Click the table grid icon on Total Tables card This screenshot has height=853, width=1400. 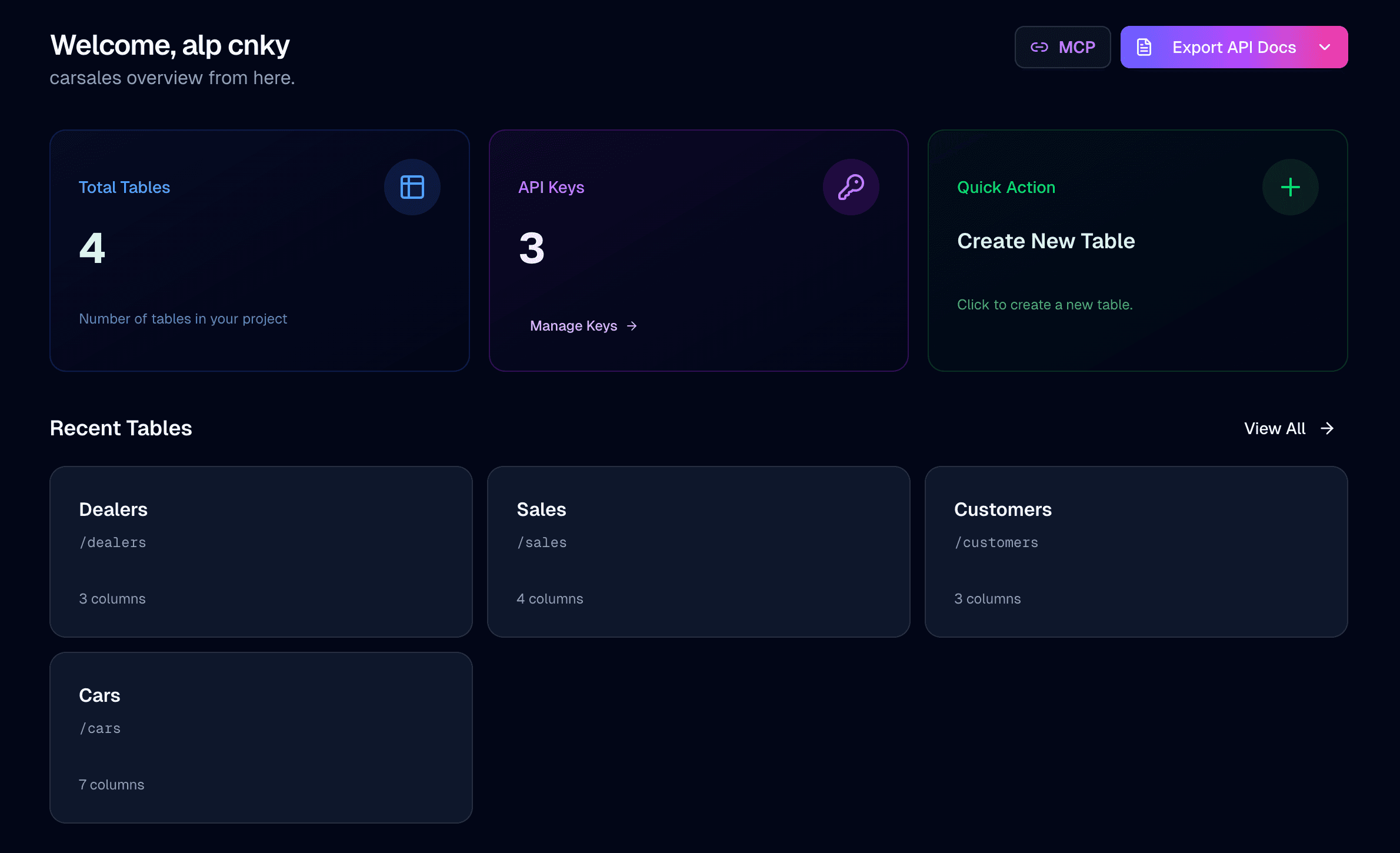click(x=412, y=187)
